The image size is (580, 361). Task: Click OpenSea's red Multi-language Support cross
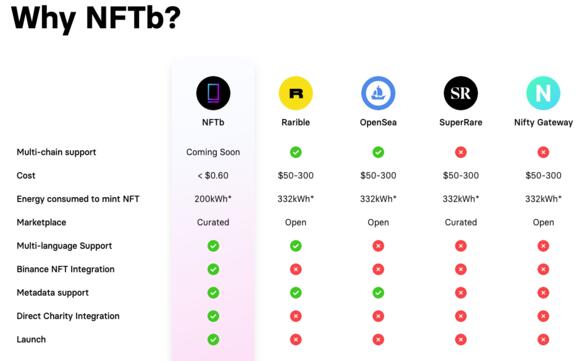tap(378, 246)
